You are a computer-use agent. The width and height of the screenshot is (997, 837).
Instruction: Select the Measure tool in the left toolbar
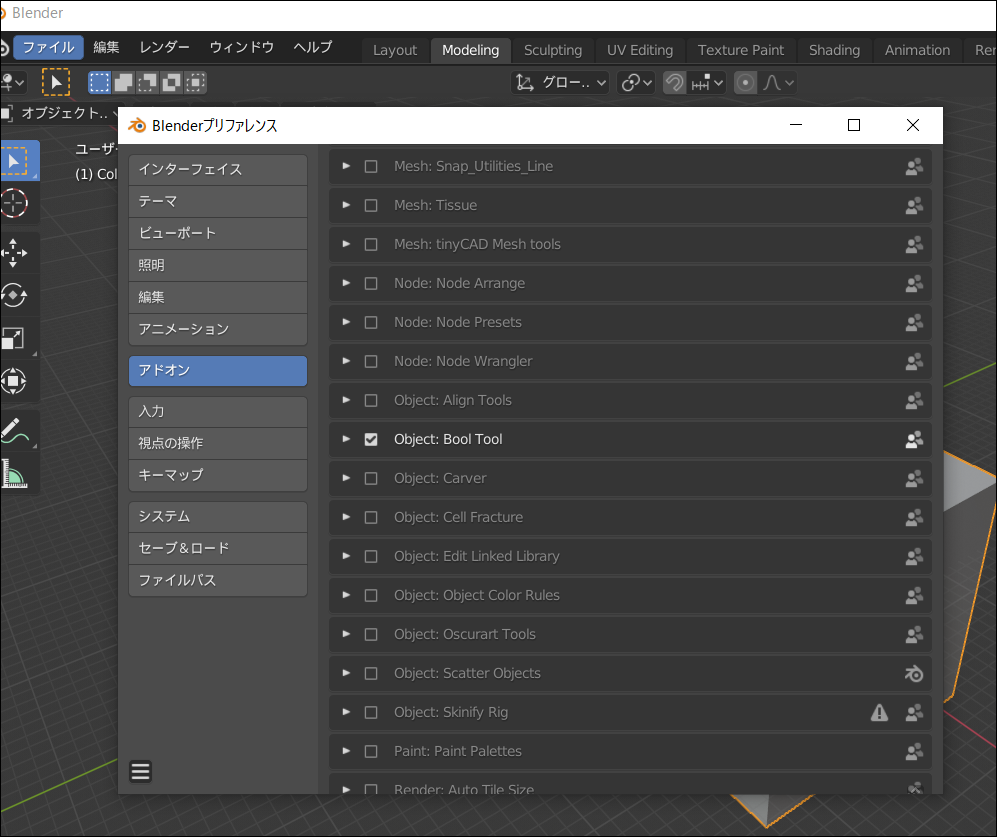pyautogui.click(x=14, y=474)
